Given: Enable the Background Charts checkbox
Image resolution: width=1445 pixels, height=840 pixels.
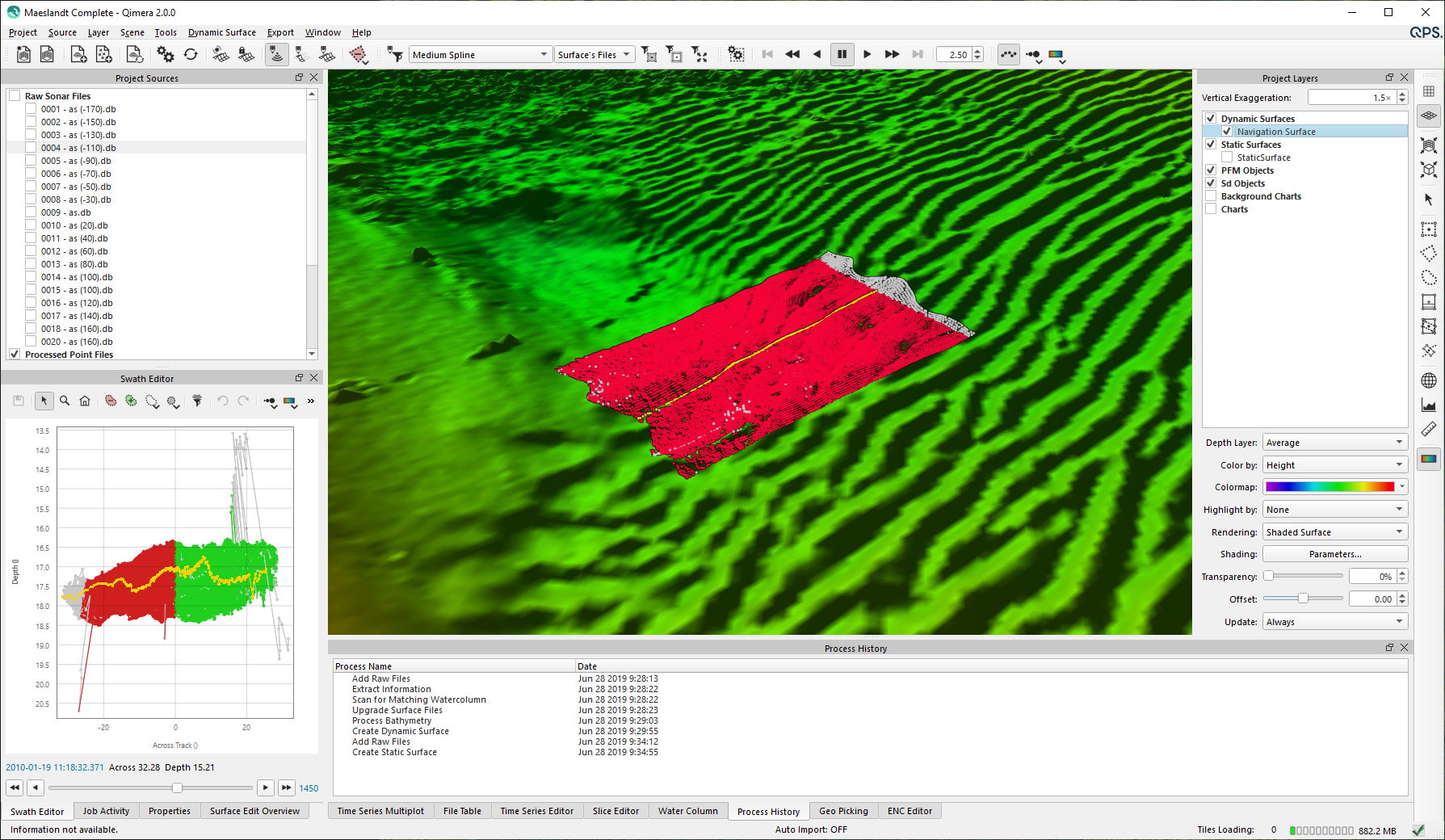Looking at the screenshot, I should [x=1211, y=196].
